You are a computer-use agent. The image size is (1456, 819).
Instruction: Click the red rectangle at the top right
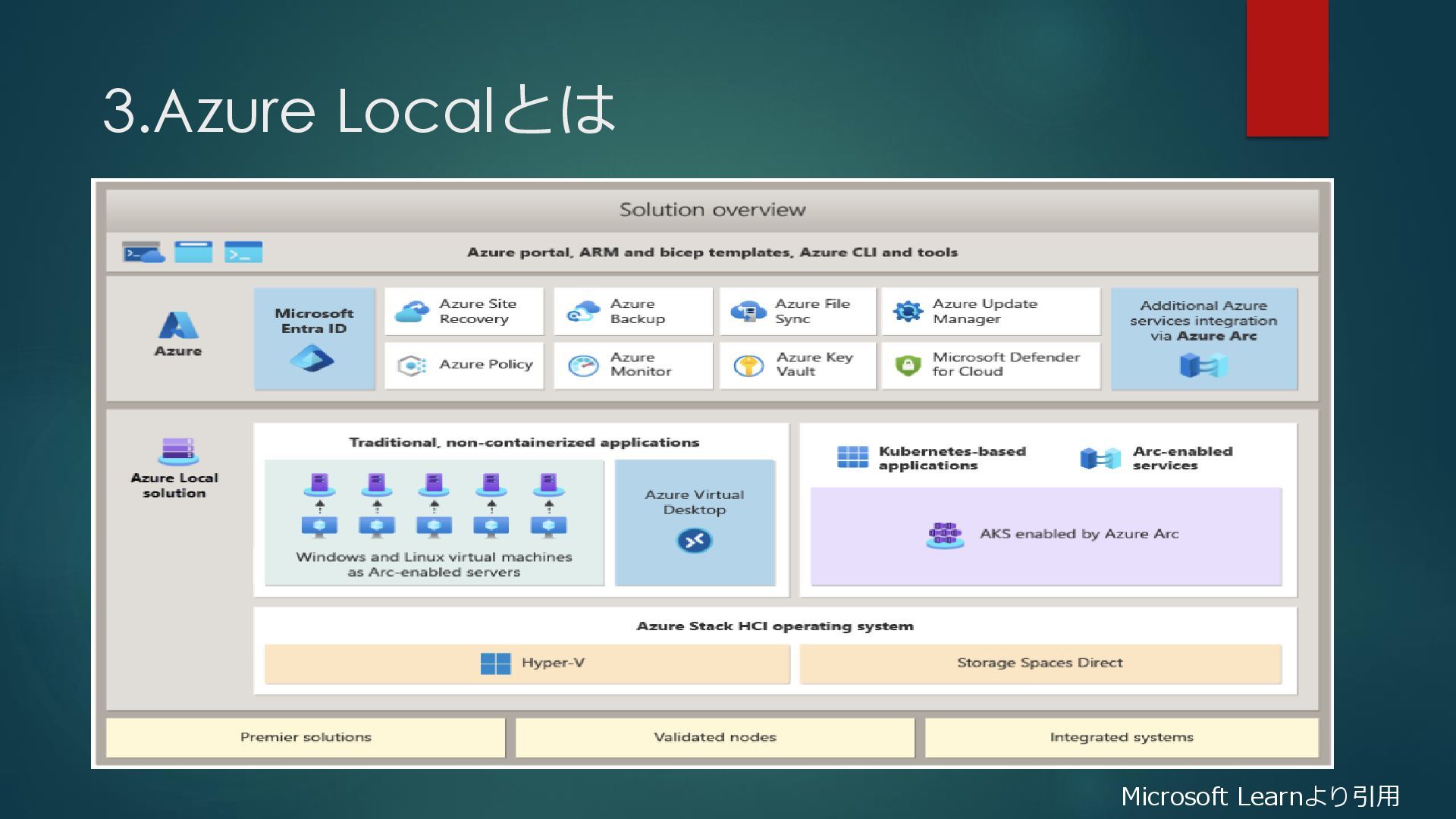(1287, 68)
